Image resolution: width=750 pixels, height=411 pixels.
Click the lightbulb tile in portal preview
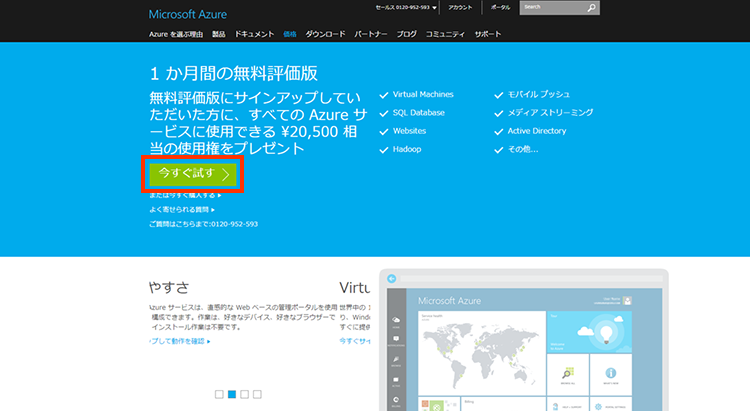coord(607,333)
